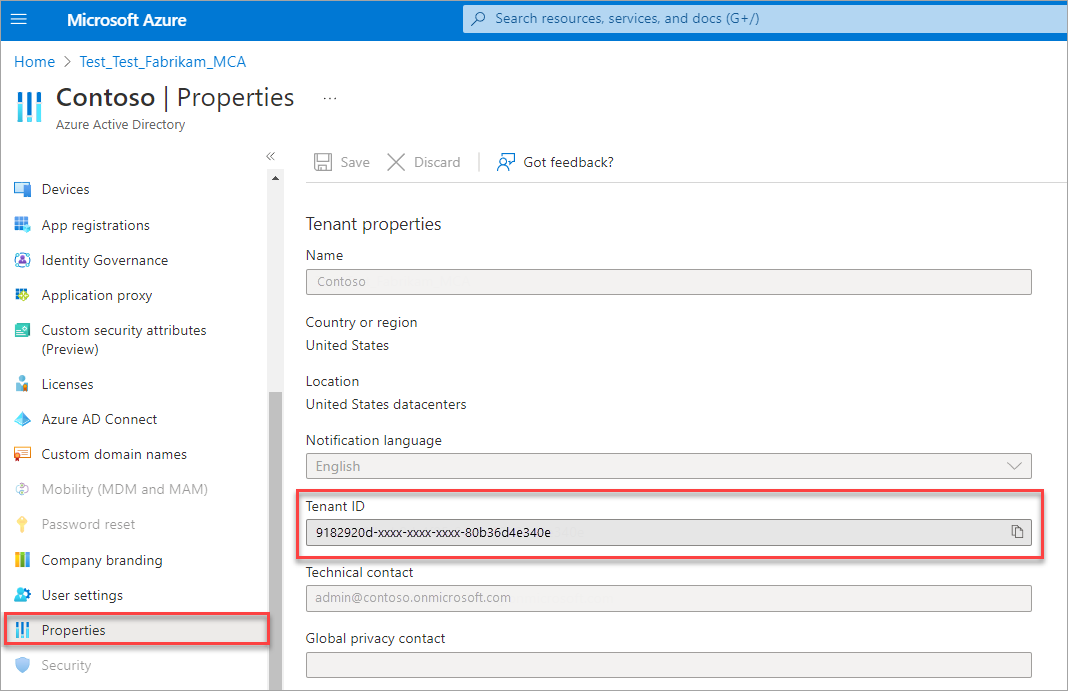This screenshot has height=691, width=1068.
Task: Click the User settings gear icon
Action: [22, 594]
